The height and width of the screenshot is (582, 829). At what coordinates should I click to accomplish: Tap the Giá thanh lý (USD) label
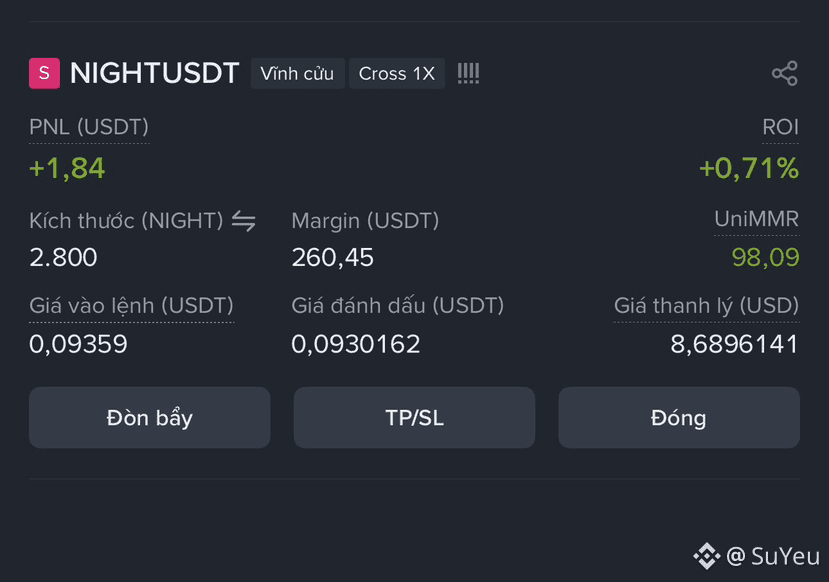(x=706, y=306)
